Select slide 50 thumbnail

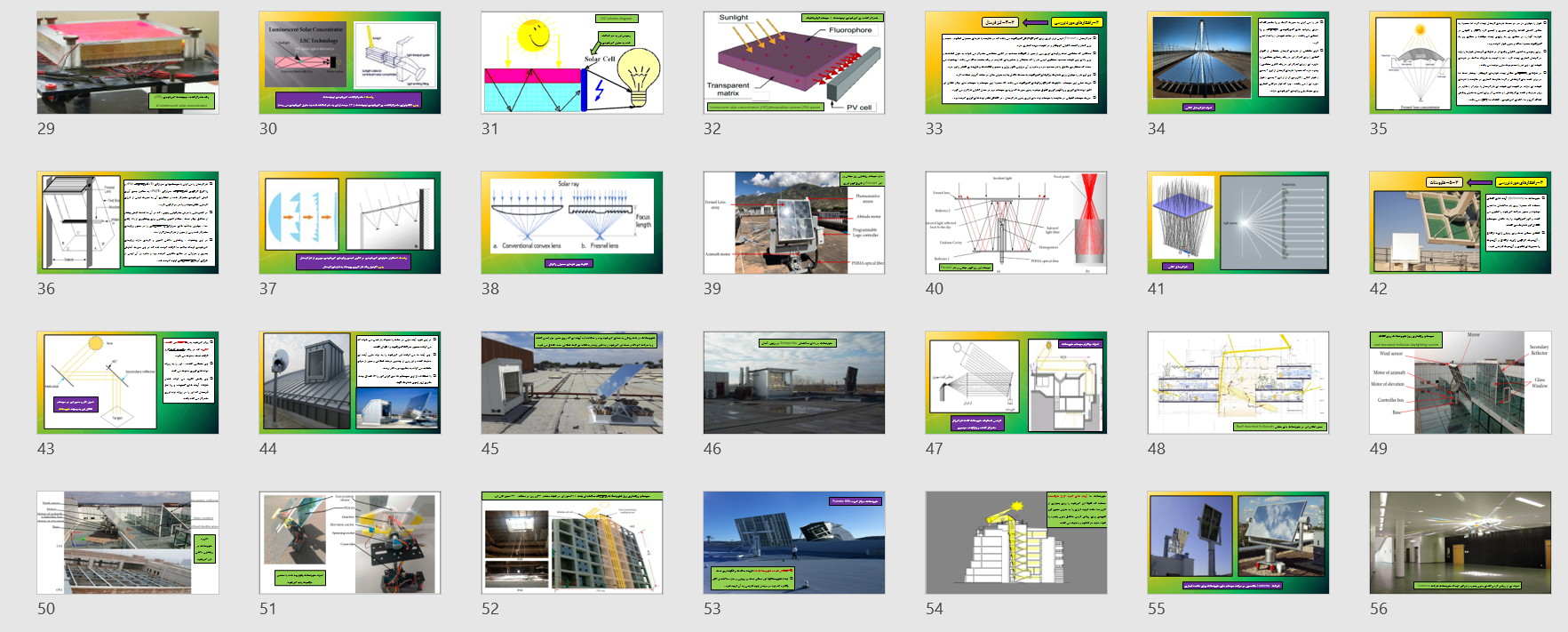128,542
